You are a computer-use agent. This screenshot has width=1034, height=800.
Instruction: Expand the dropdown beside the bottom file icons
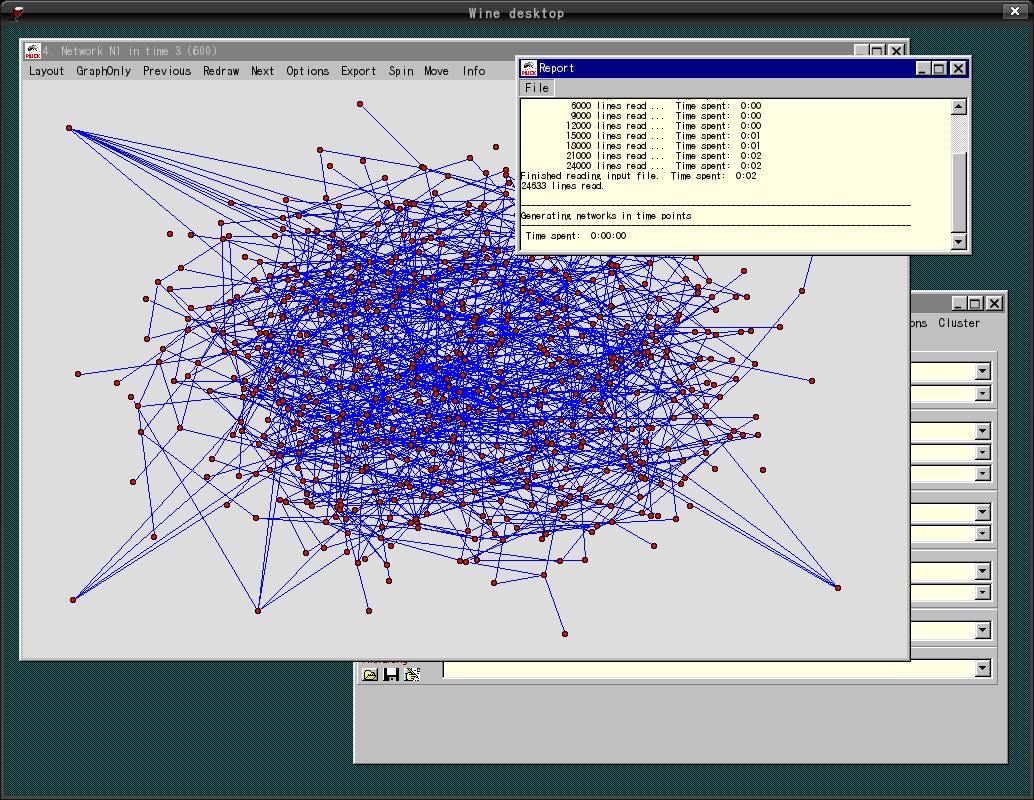click(x=982, y=668)
